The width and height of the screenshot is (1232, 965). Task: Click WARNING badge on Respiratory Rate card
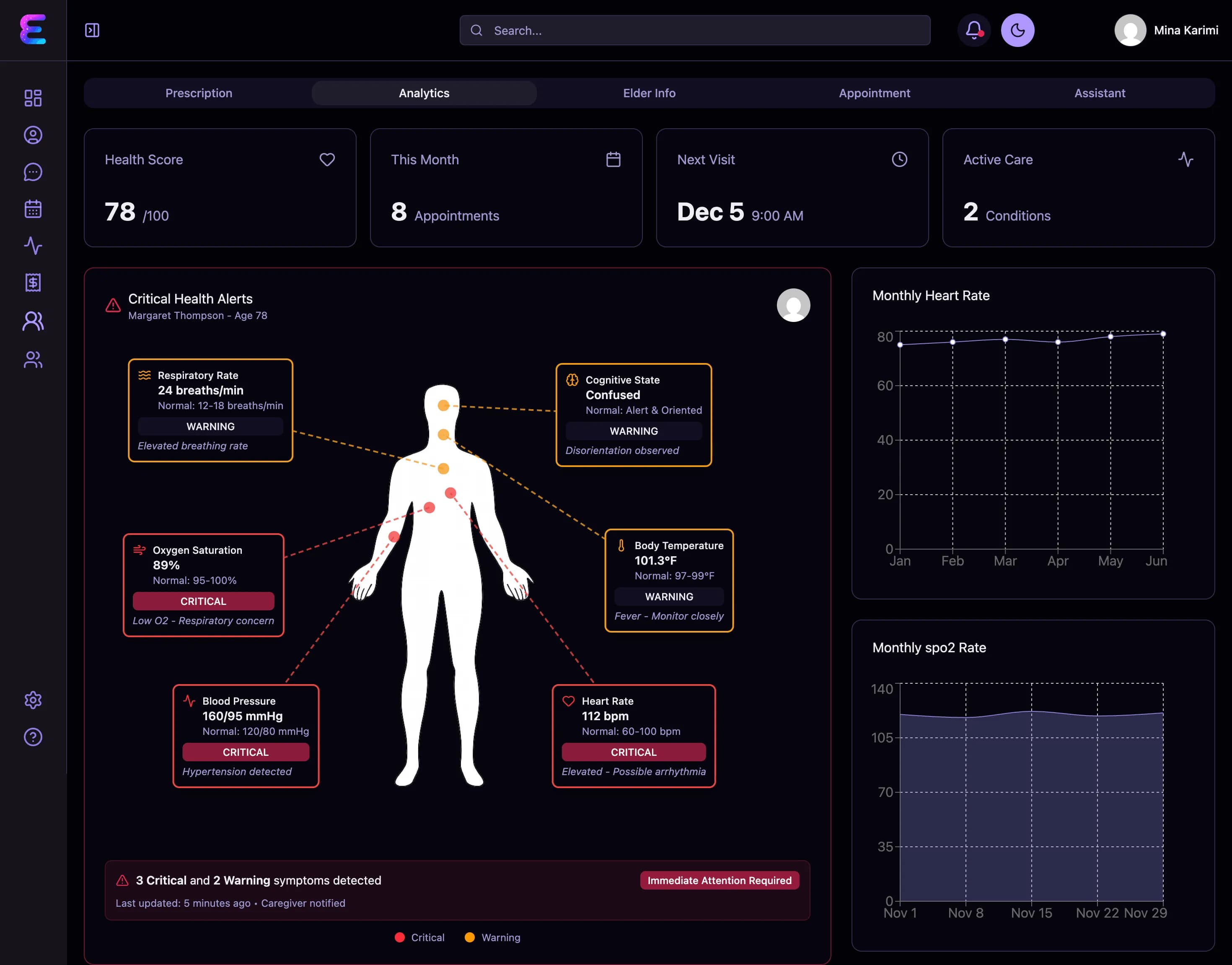pyautogui.click(x=211, y=427)
